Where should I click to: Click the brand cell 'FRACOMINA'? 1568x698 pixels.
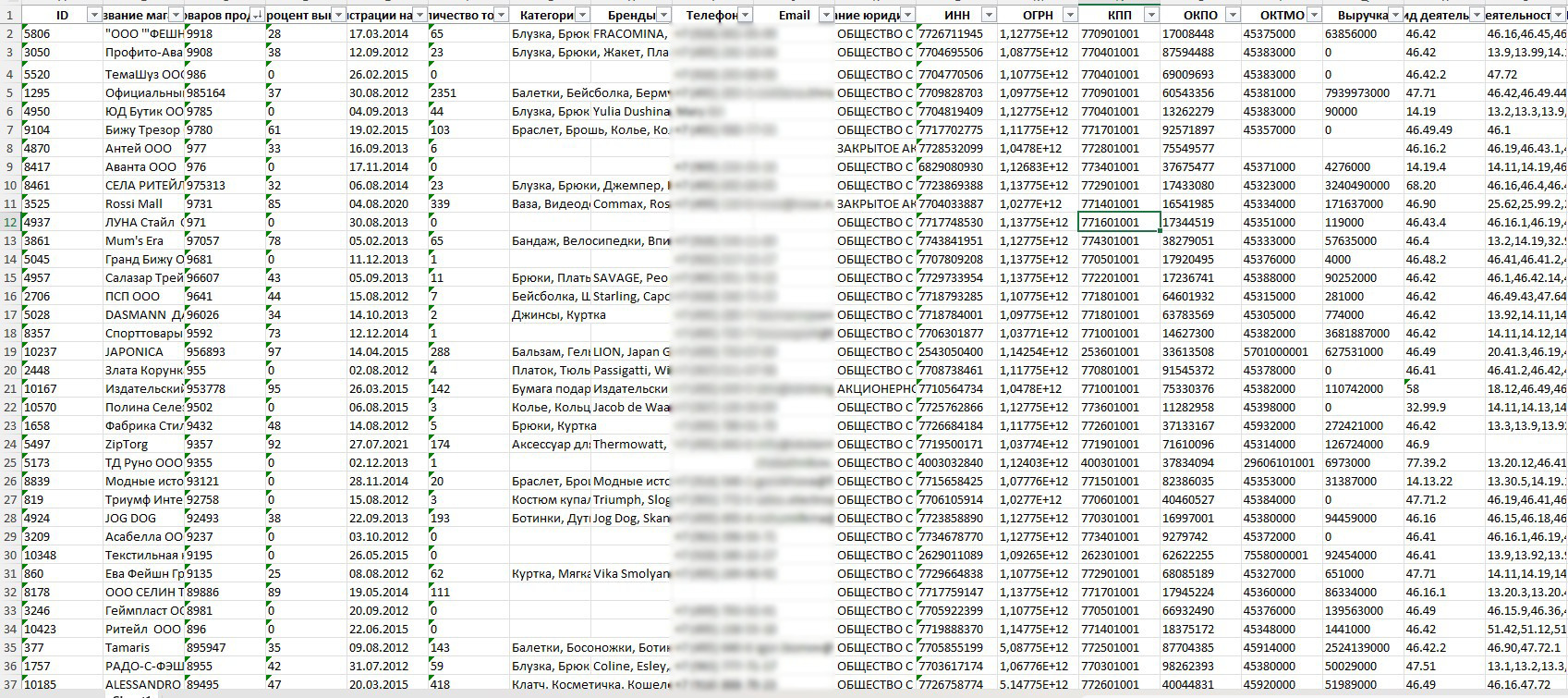[x=631, y=33]
